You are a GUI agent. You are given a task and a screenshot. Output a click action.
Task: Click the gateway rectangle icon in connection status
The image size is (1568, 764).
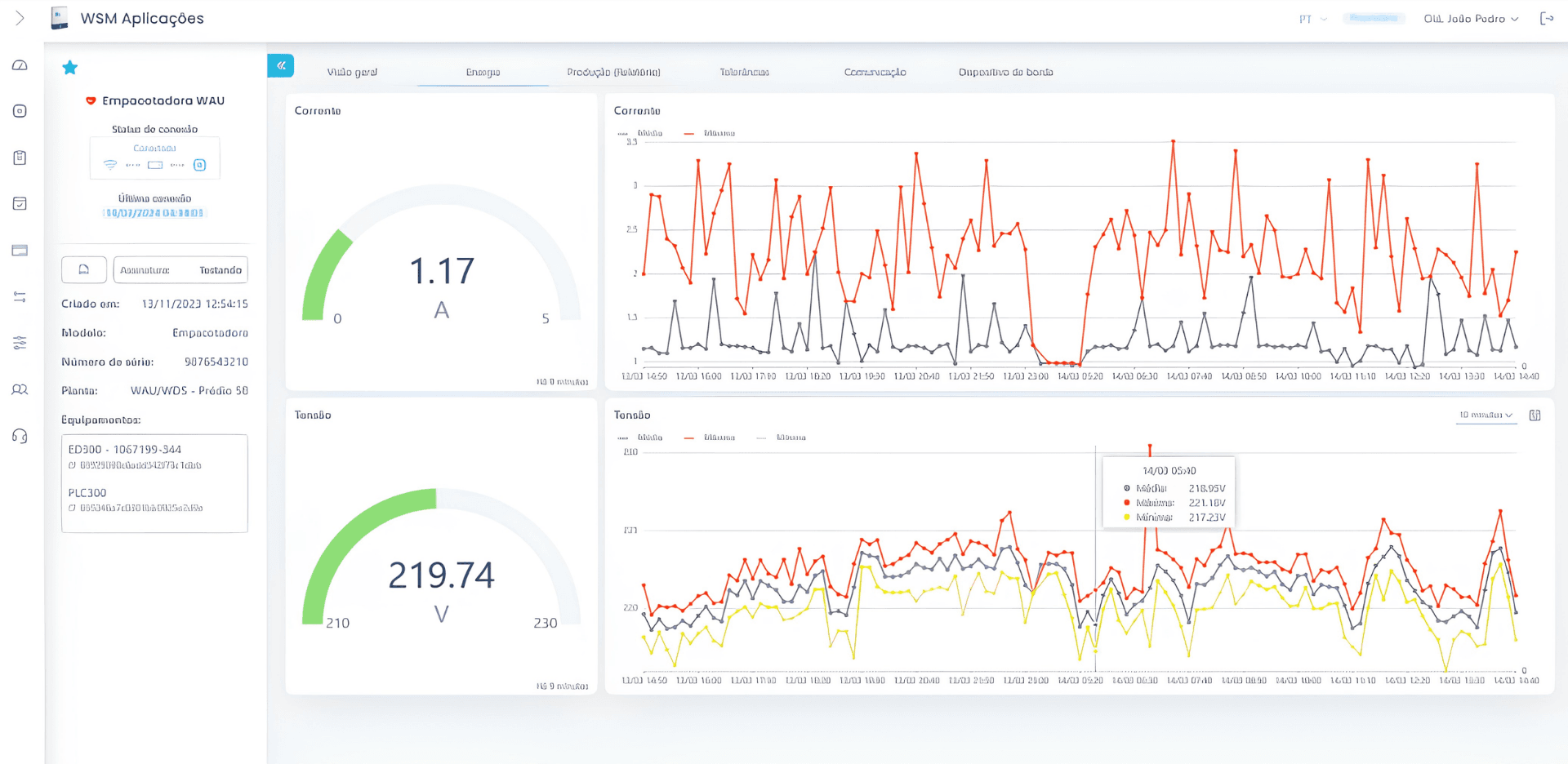[x=155, y=165]
